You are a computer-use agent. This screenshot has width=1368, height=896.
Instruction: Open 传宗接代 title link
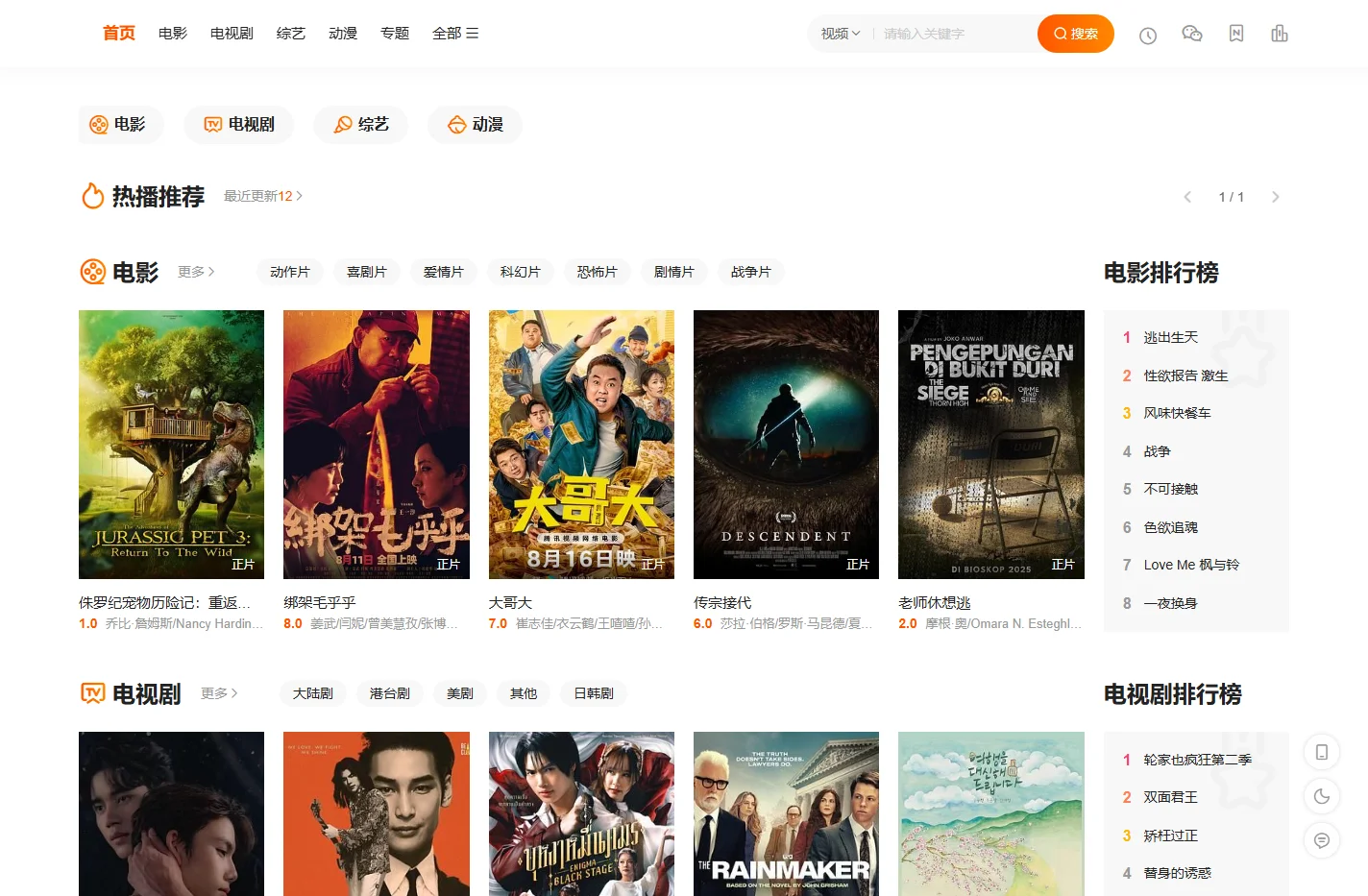click(x=722, y=603)
